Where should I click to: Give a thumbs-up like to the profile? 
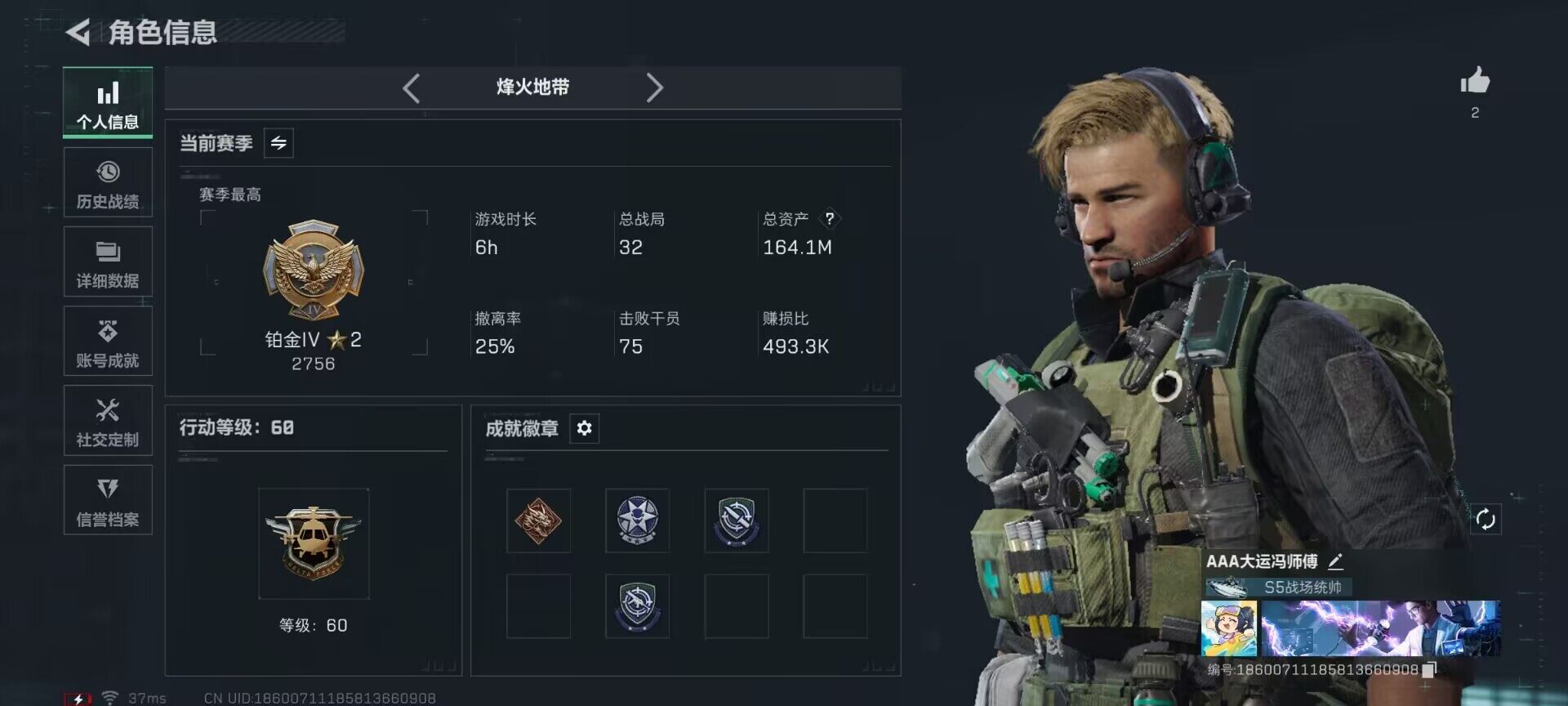pyautogui.click(x=1475, y=81)
